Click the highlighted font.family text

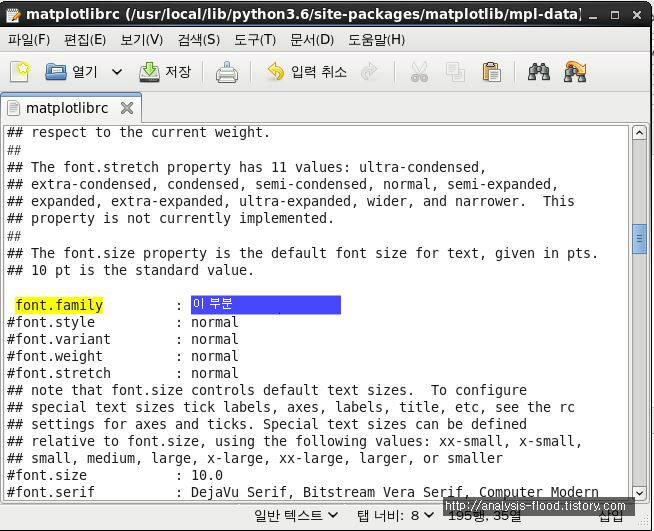click(59, 305)
